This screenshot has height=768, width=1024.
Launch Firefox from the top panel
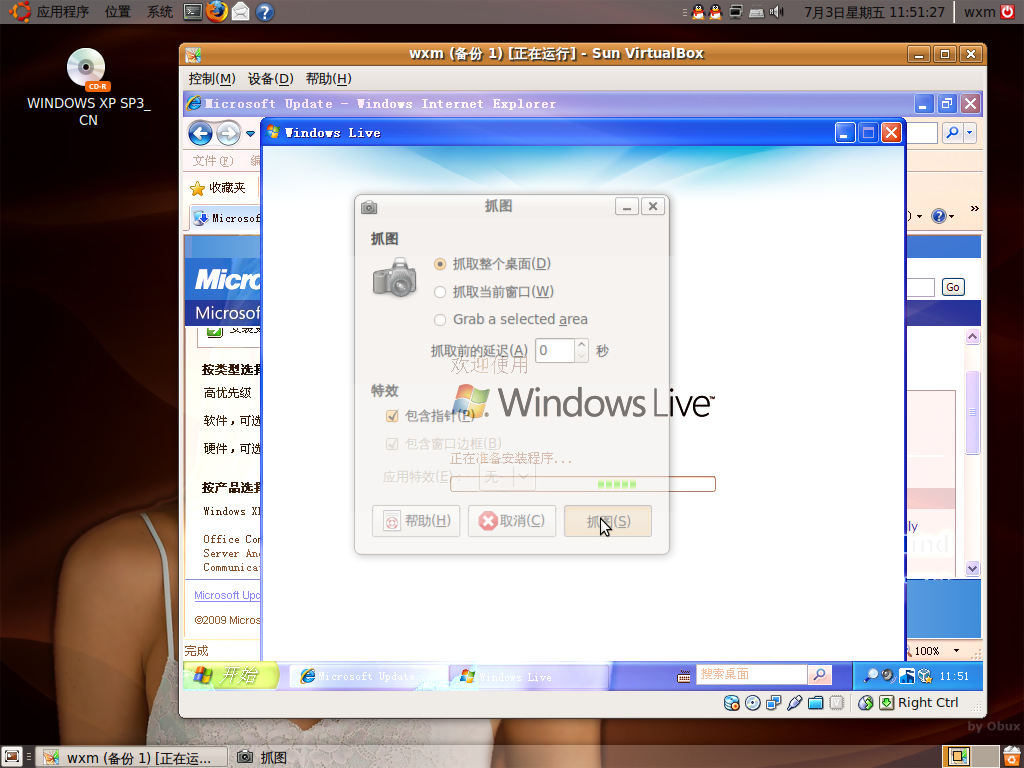(x=217, y=12)
